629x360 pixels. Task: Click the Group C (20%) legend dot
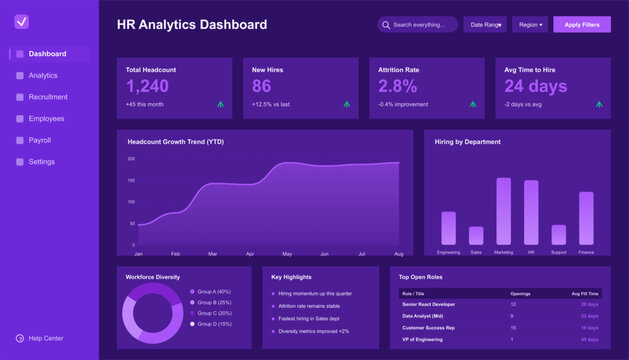(192, 313)
